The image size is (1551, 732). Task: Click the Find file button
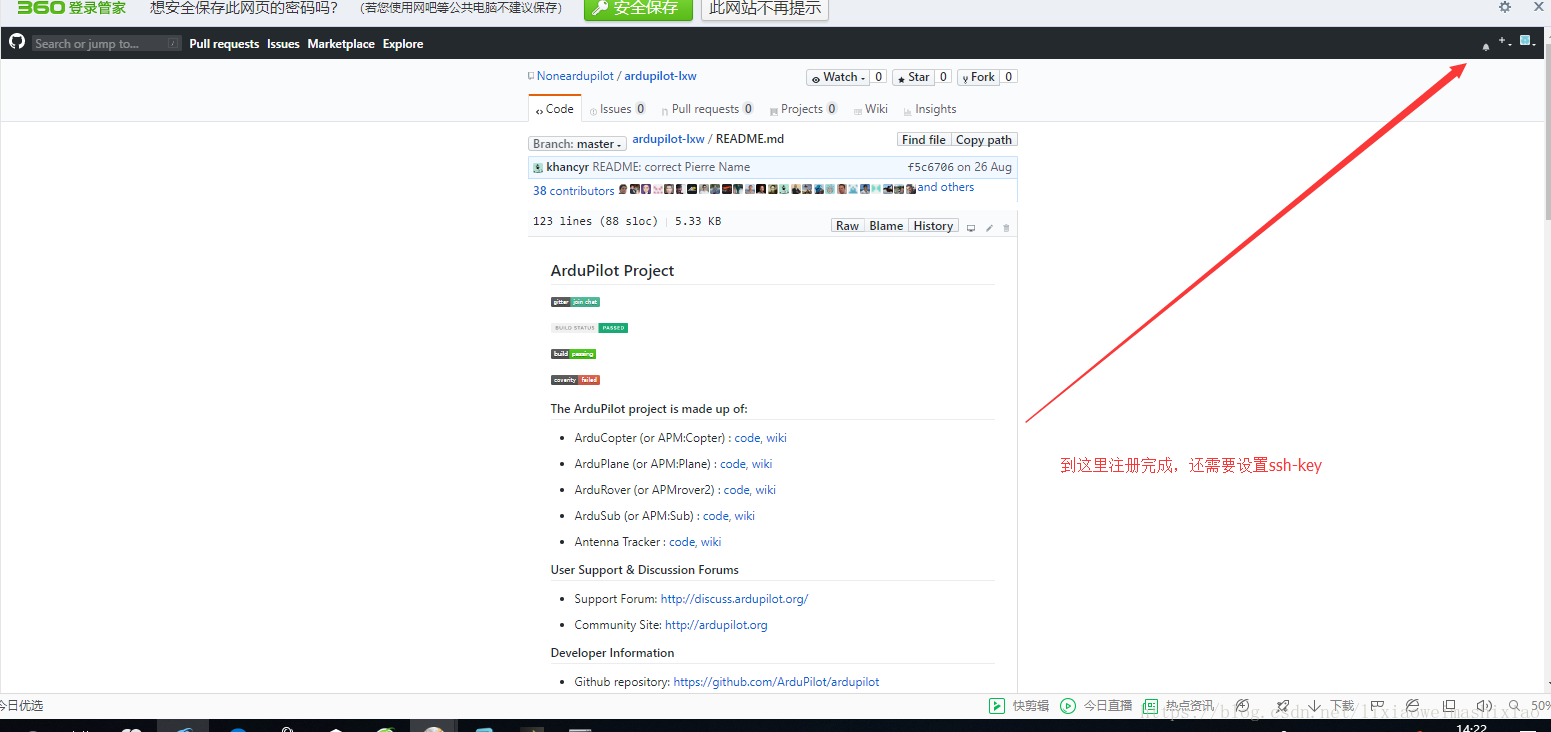click(923, 140)
